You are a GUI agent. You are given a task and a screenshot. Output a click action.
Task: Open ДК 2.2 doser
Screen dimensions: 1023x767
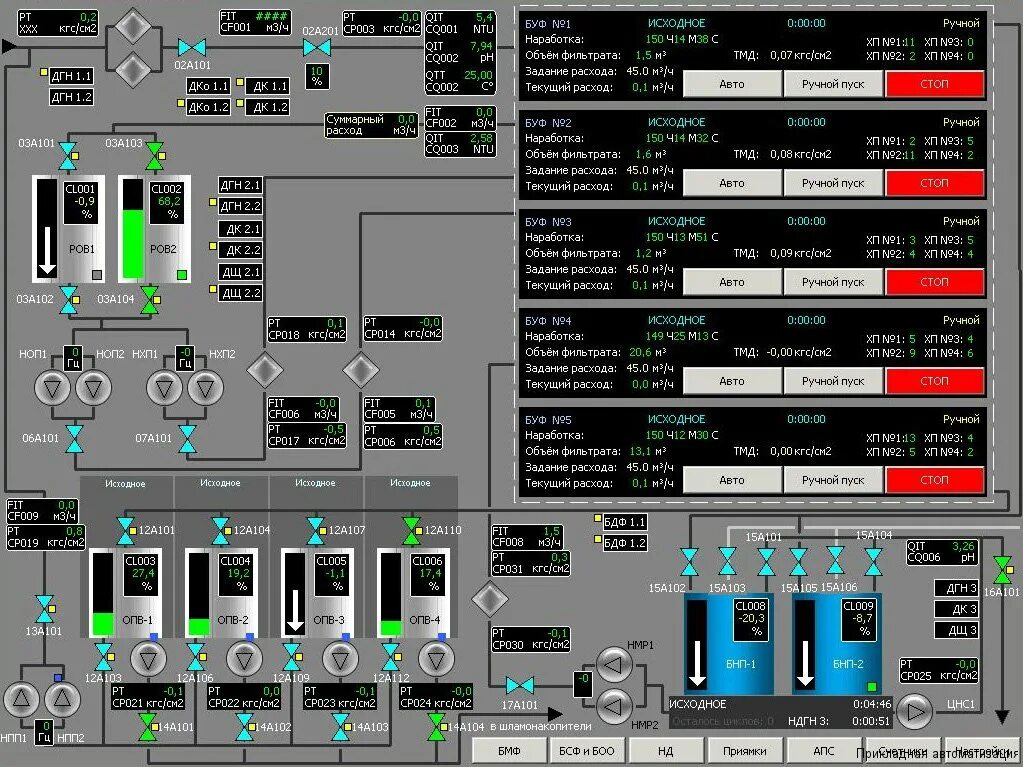tap(240, 250)
